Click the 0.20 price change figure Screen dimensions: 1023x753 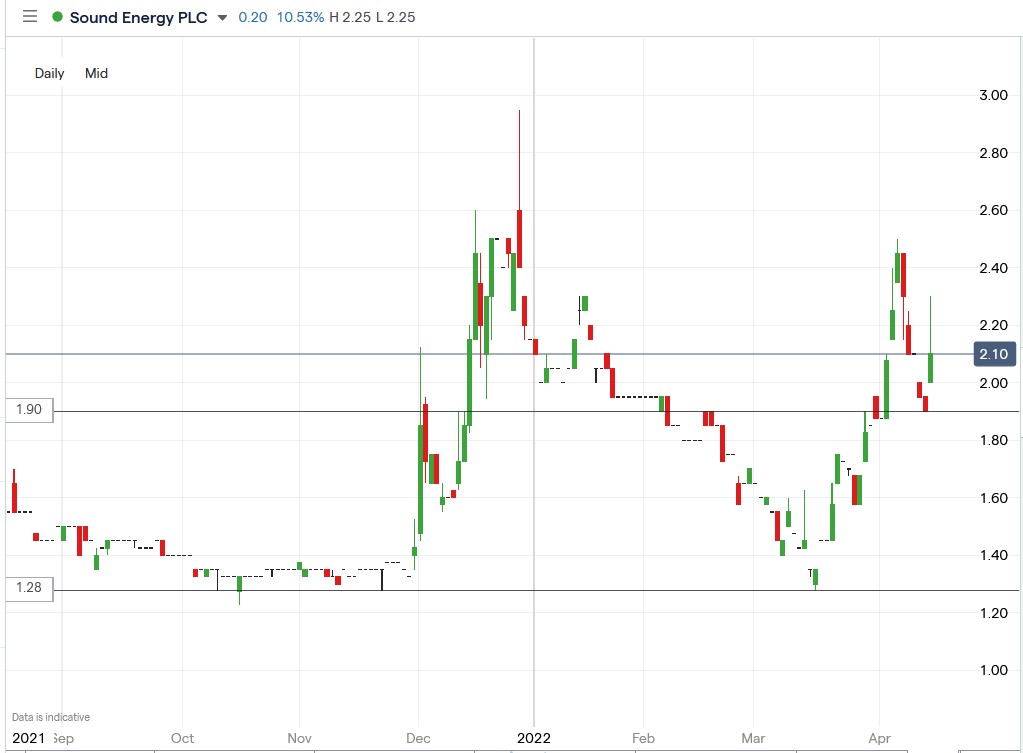(252, 17)
